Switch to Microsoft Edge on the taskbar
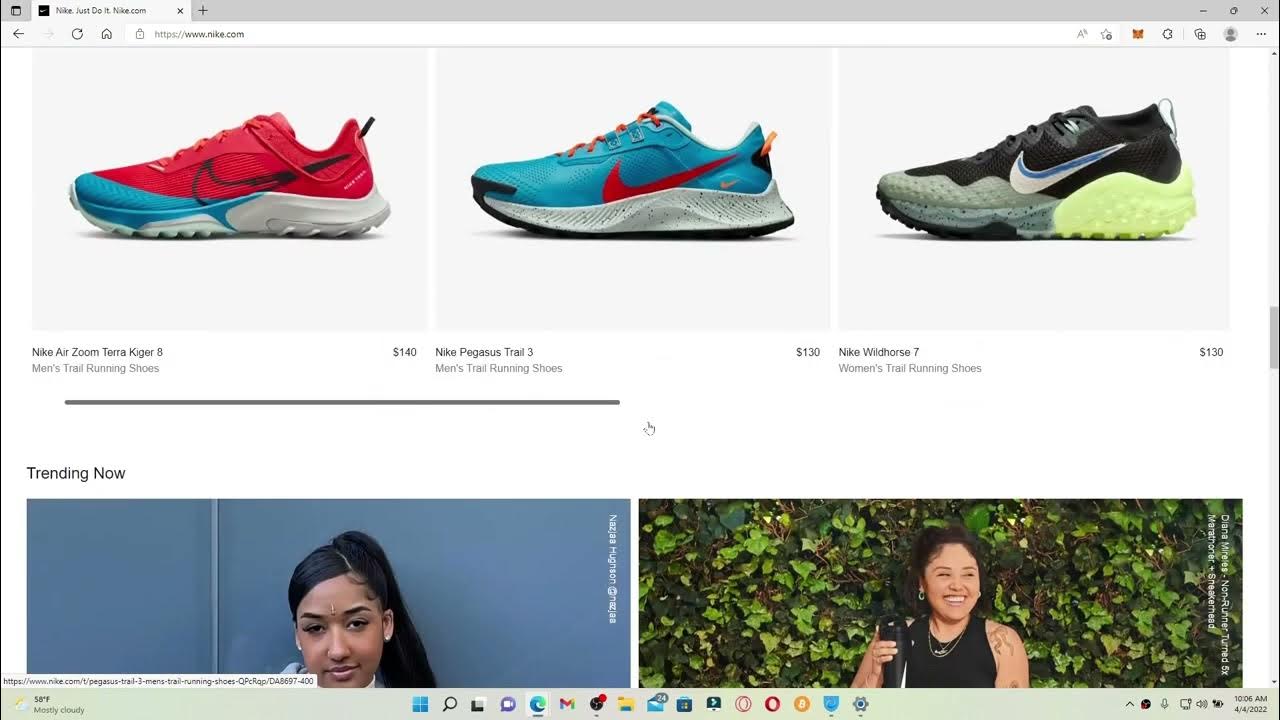Screen dimensions: 1280x720 coord(538,704)
